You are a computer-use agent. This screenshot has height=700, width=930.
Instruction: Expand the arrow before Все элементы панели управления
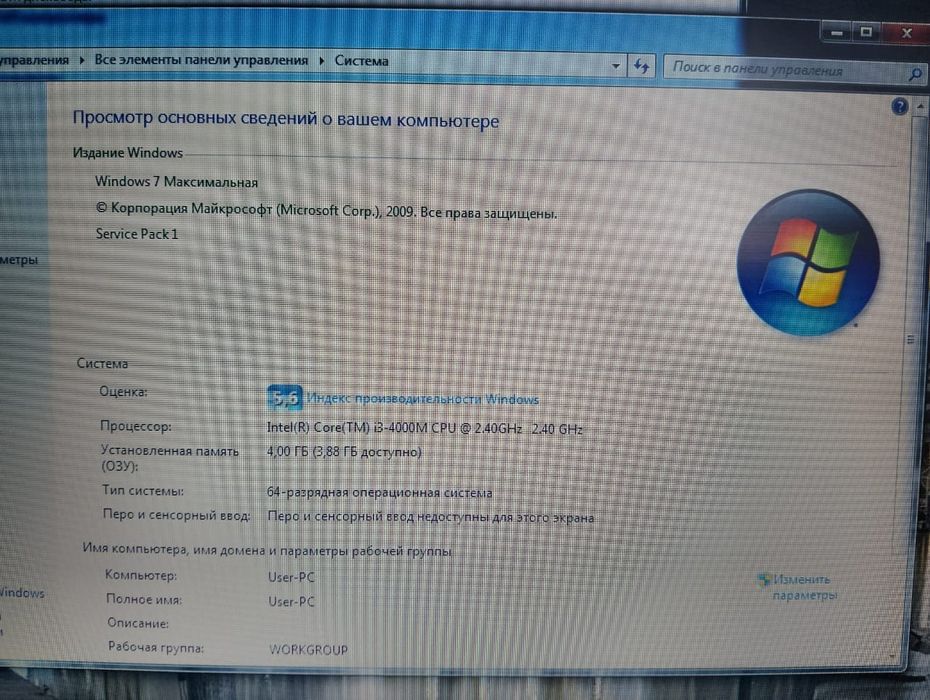pos(81,60)
